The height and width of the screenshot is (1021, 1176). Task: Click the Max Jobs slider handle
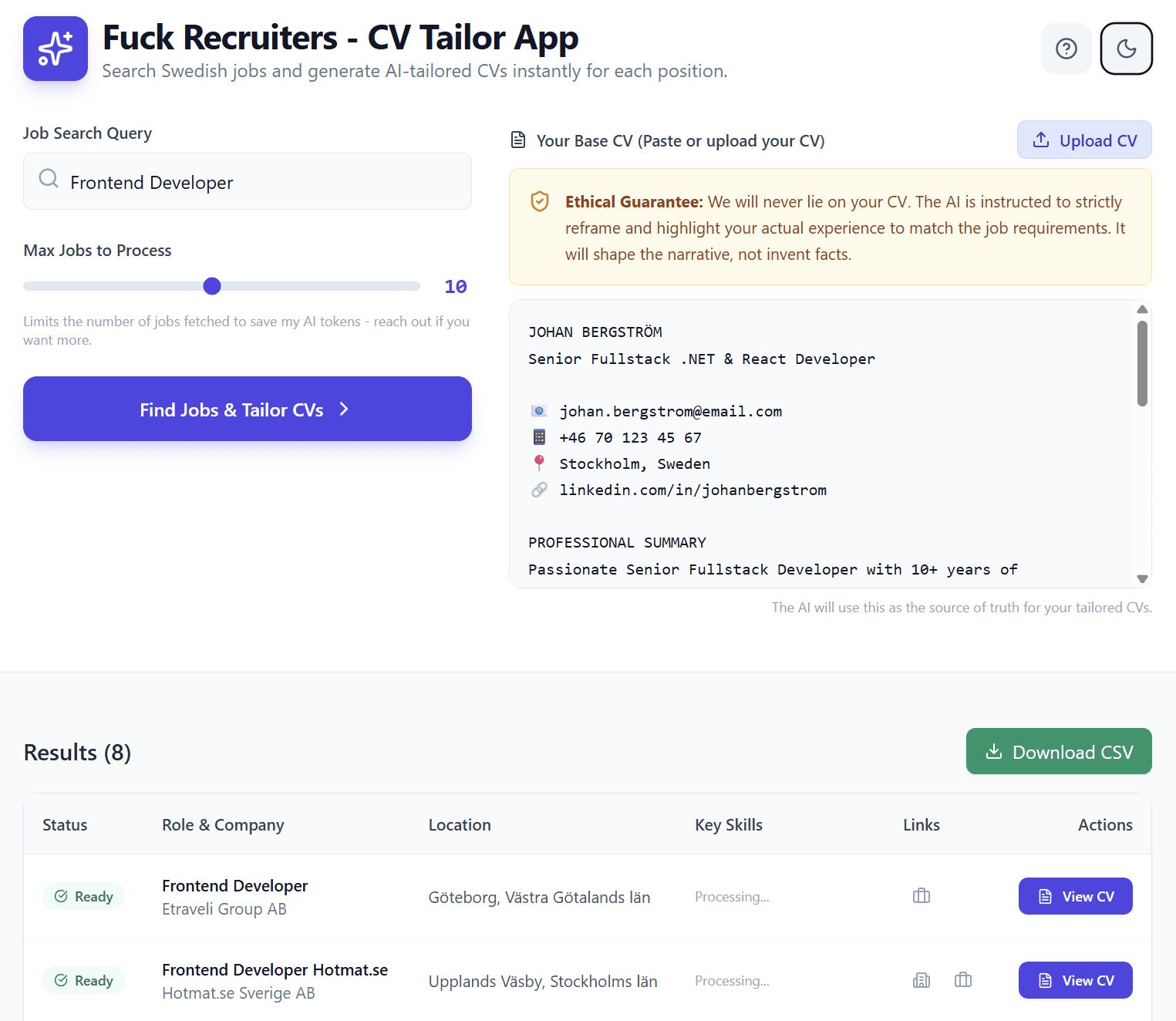click(212, 286)
